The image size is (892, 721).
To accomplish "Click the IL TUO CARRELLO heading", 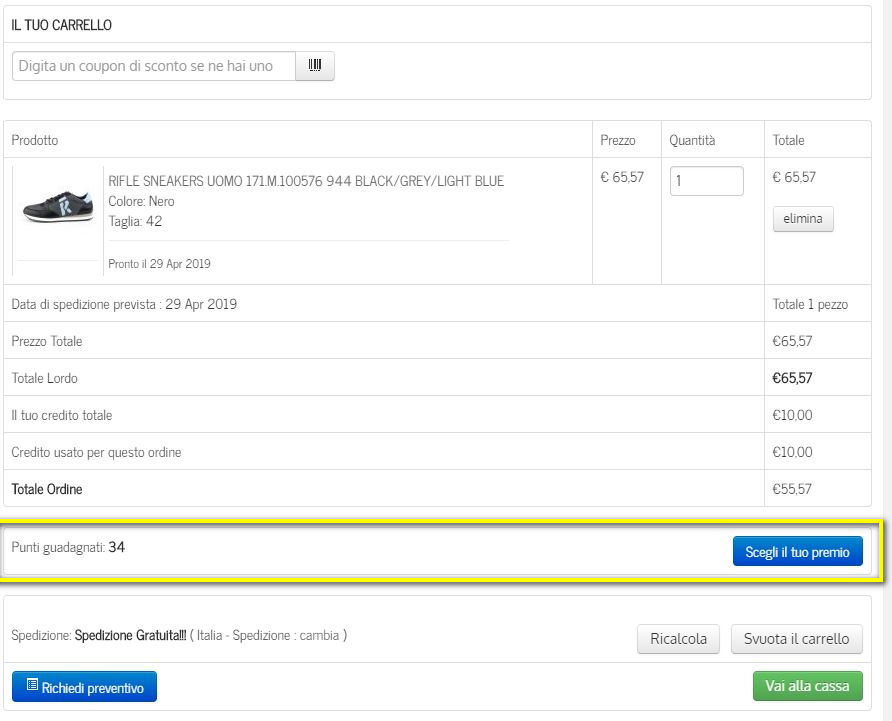I will (x=61, y=25).
